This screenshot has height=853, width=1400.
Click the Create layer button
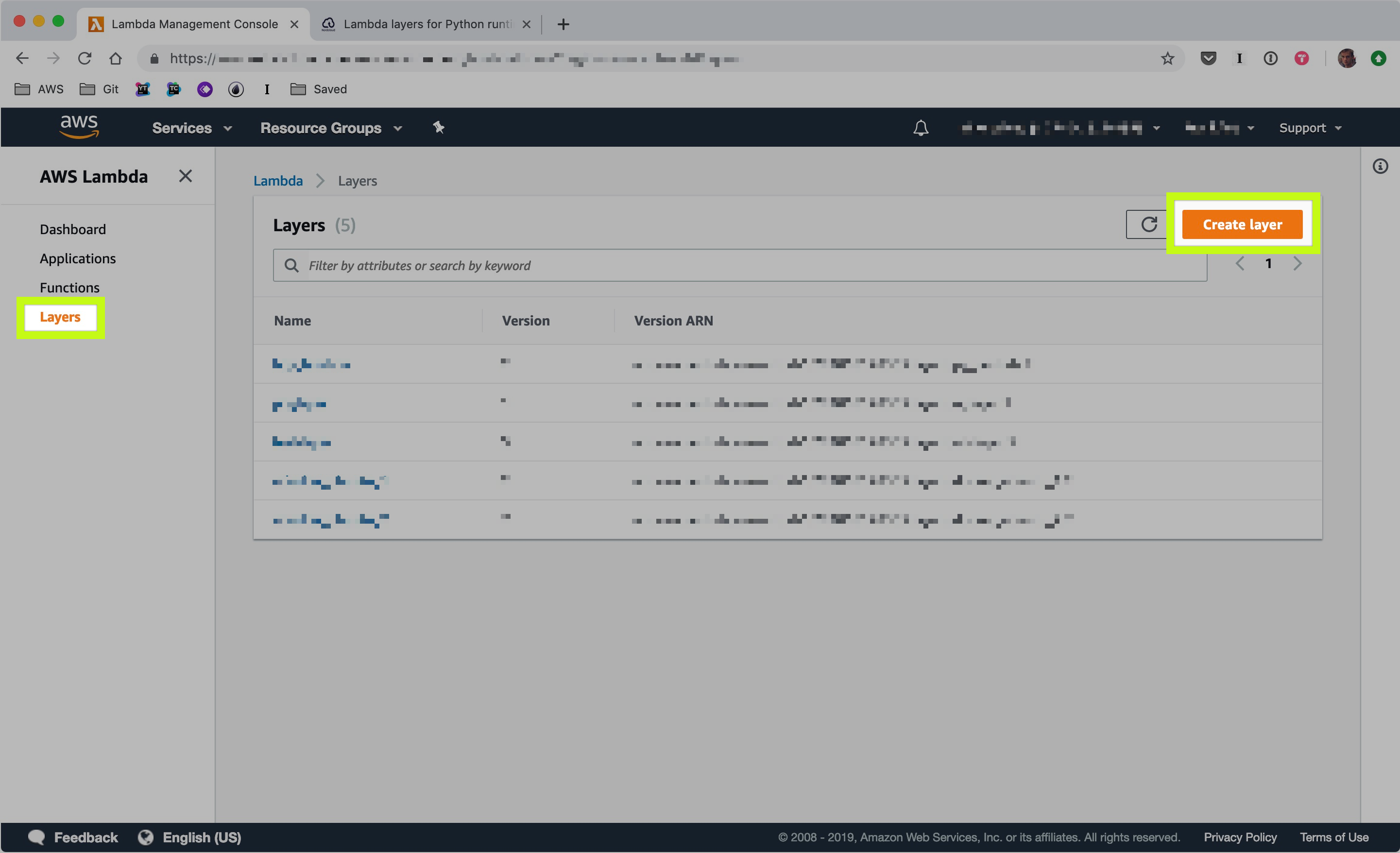point(1242,224)
